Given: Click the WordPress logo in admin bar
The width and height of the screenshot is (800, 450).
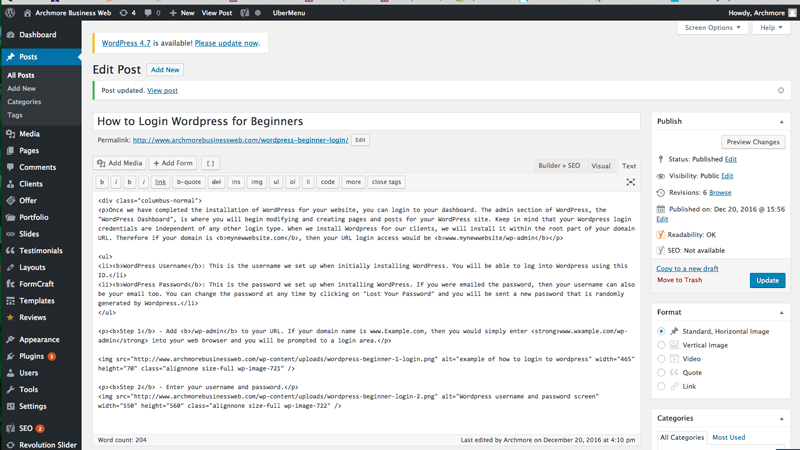Looking at the screenshot, I should 10,13.
